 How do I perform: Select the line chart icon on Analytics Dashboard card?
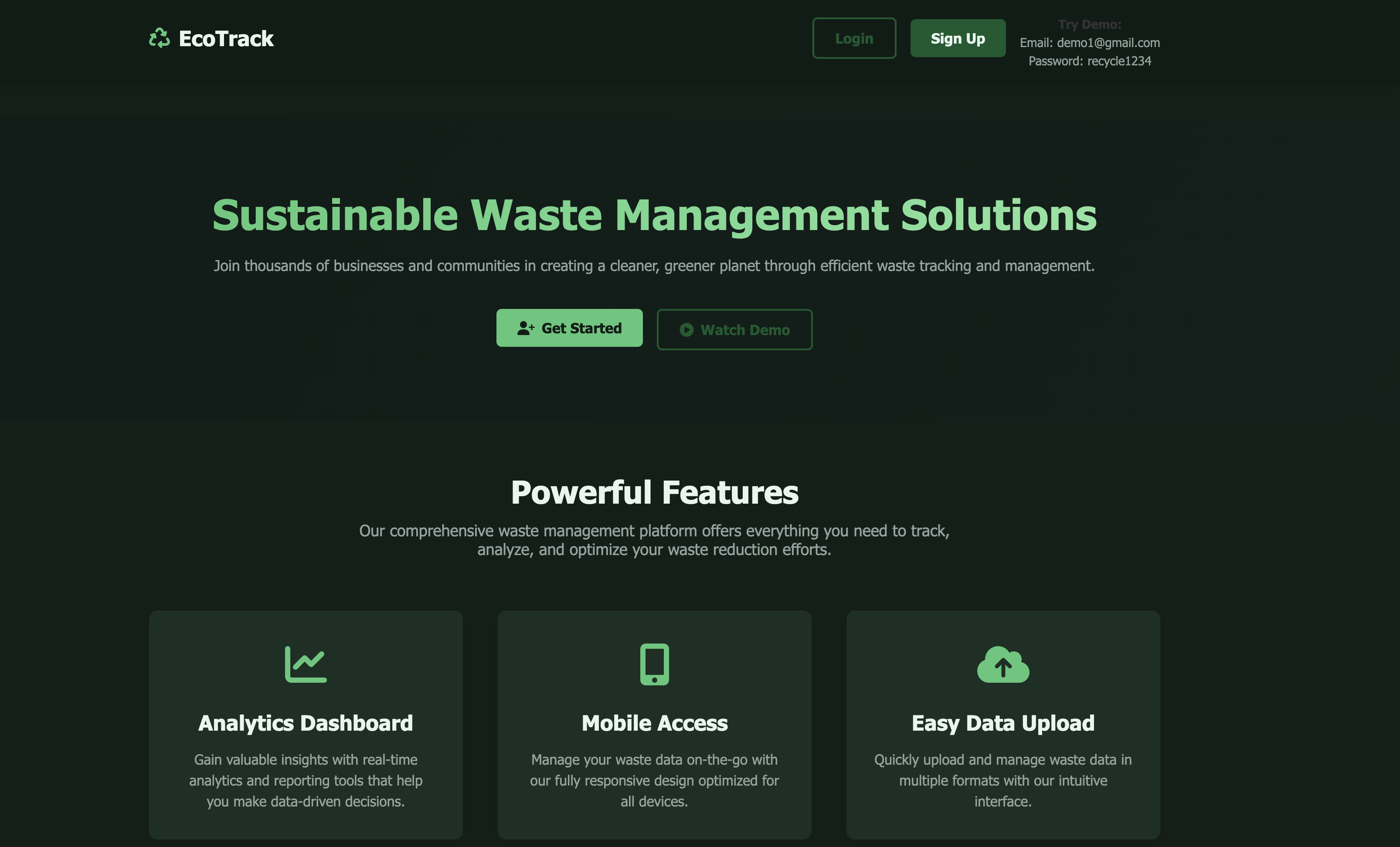tap(305, 664)
